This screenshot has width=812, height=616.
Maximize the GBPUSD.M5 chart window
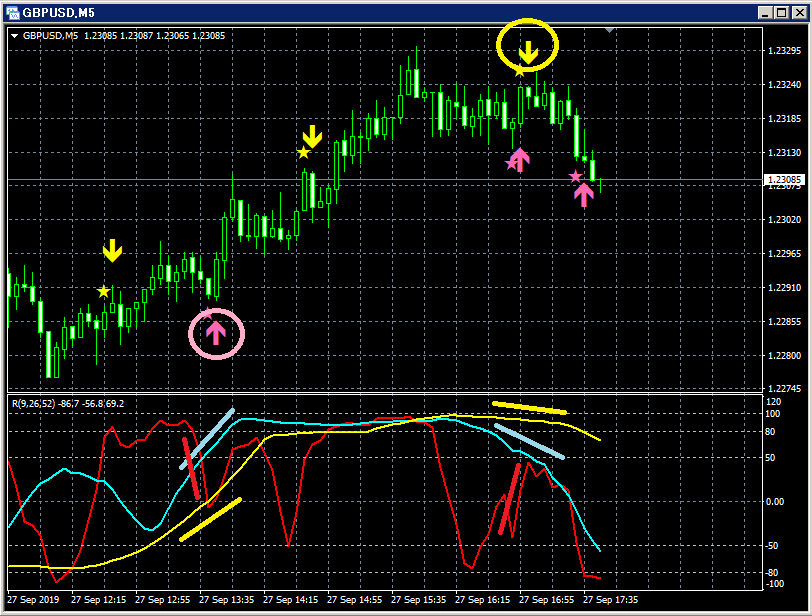pos(781,13)
